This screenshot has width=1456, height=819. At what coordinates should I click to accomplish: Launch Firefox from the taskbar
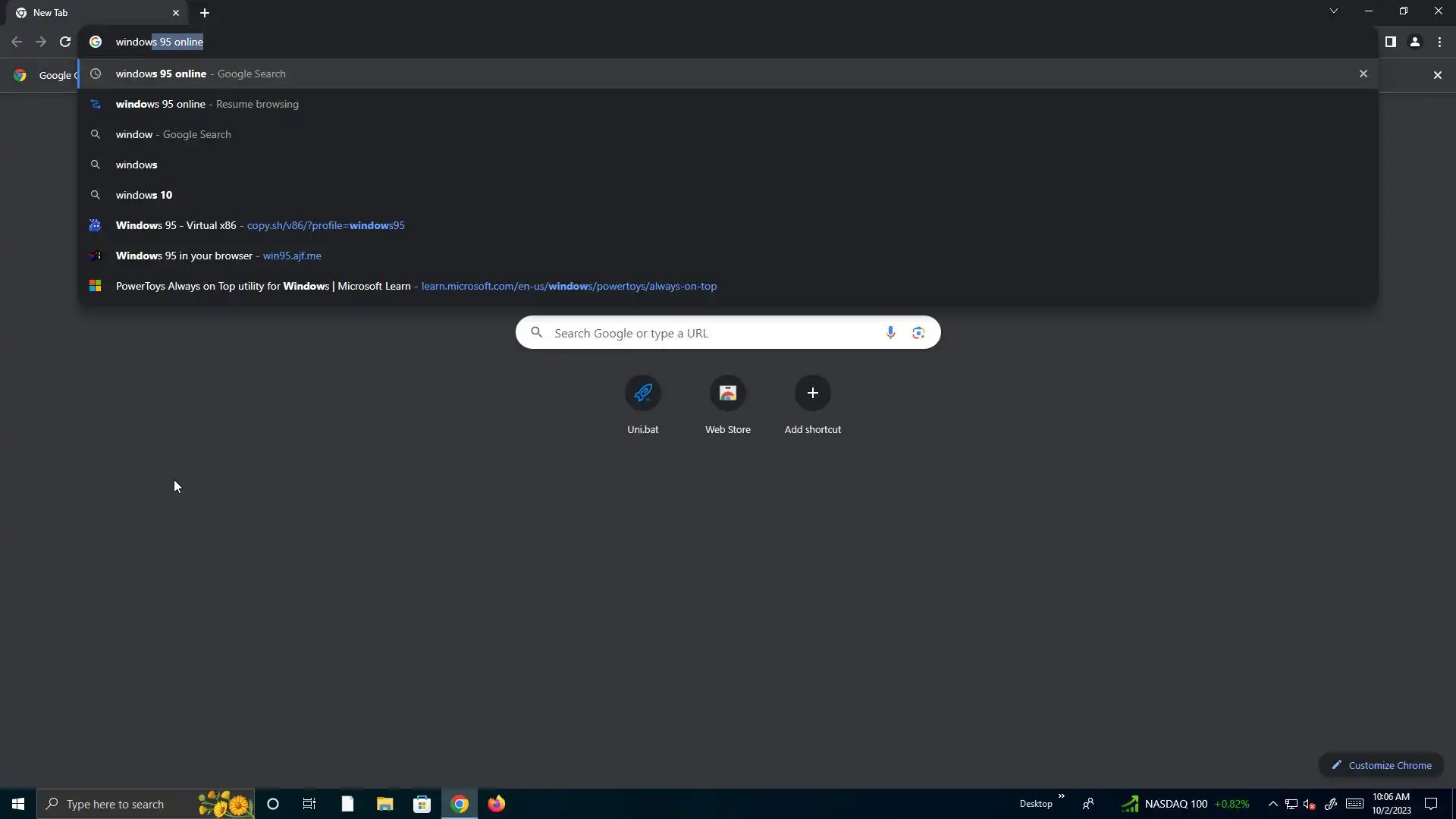point(497,804)
